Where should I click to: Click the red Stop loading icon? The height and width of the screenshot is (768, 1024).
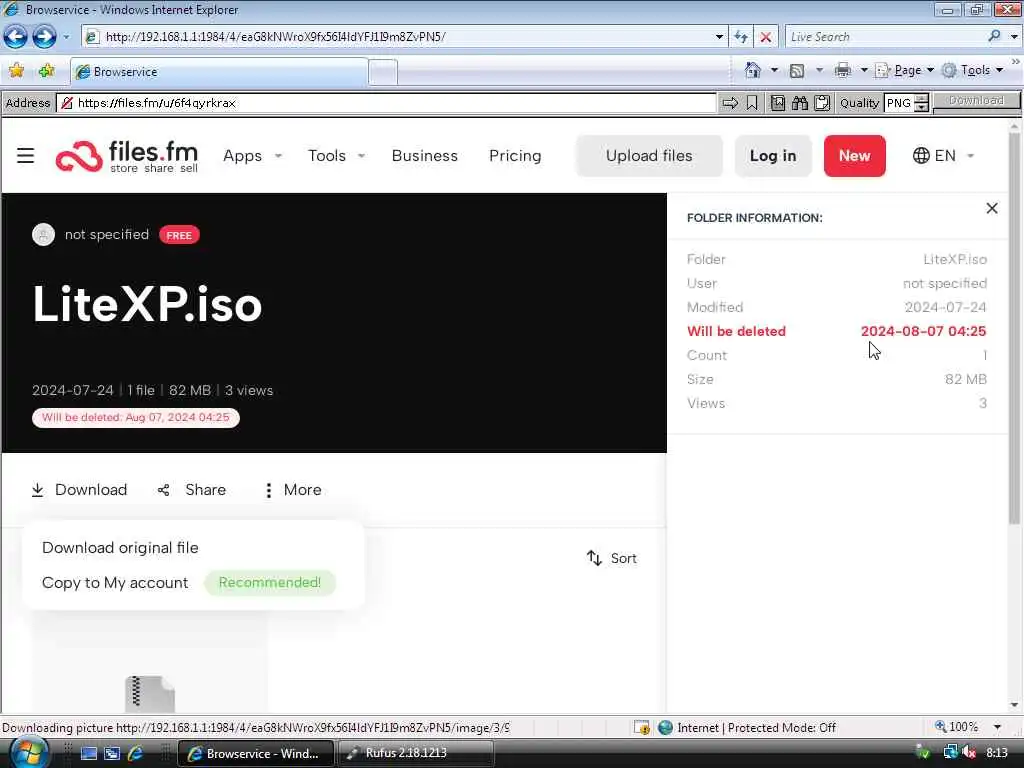(x=765, y=37)
